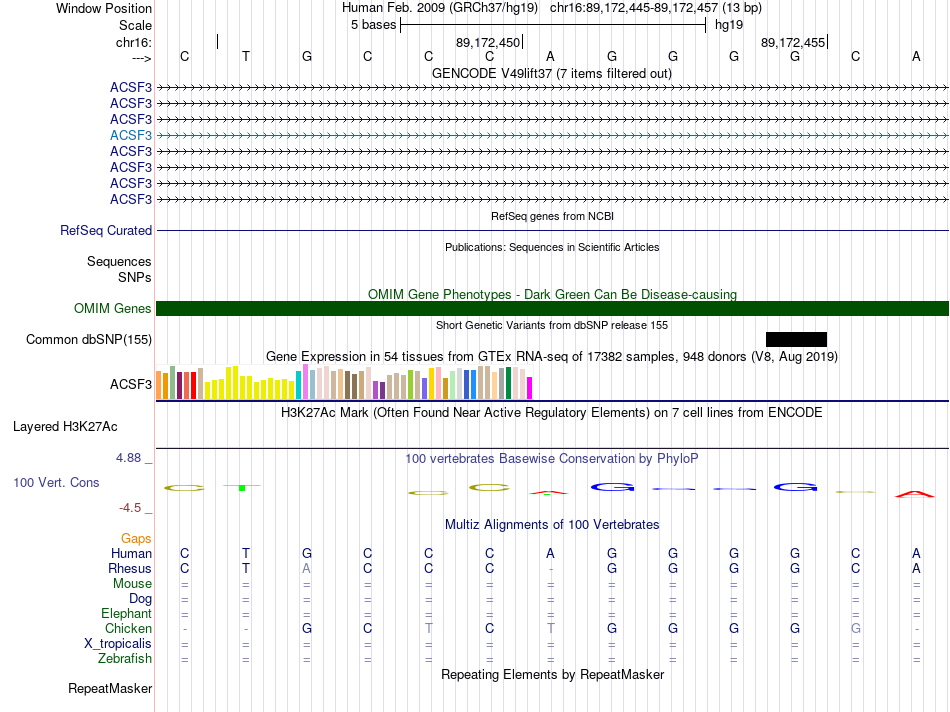
Task: Select the Mouse species label
Action: click(132, 584)
